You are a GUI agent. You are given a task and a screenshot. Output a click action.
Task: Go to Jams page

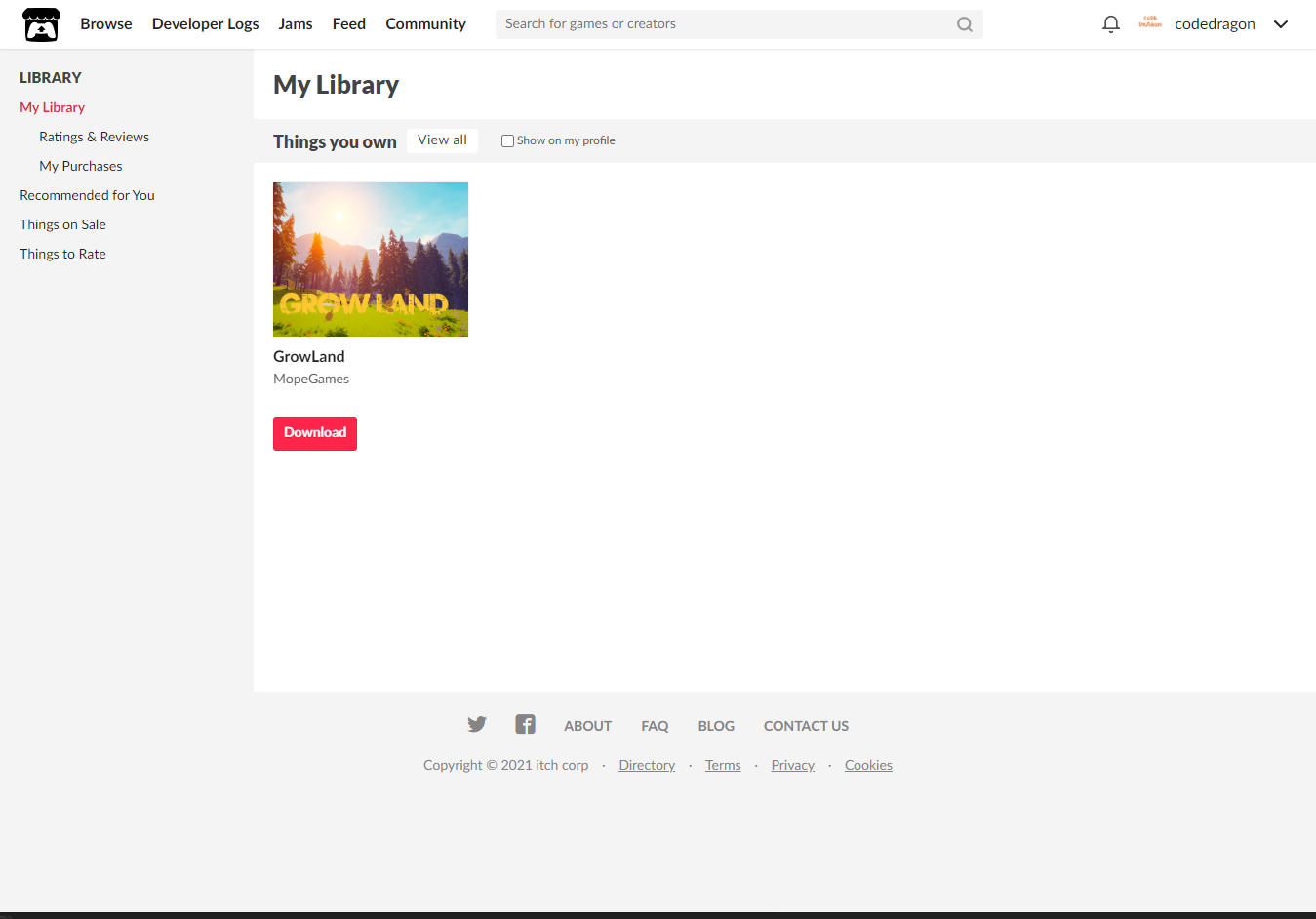click(296, 23)
